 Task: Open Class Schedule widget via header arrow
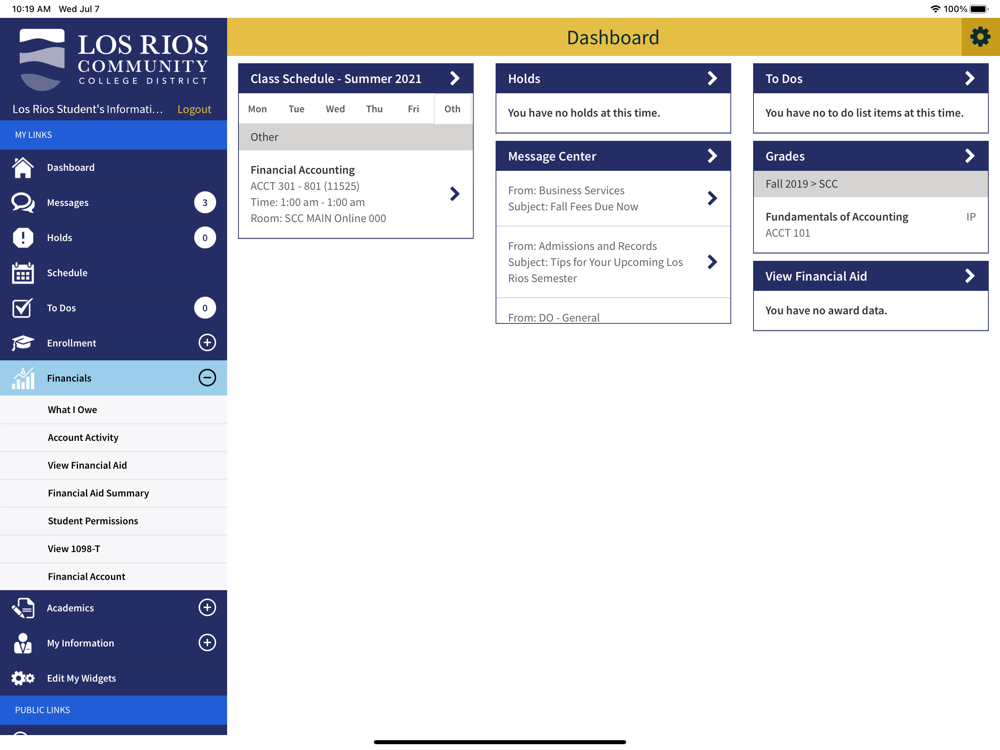[x=455, y=78]
